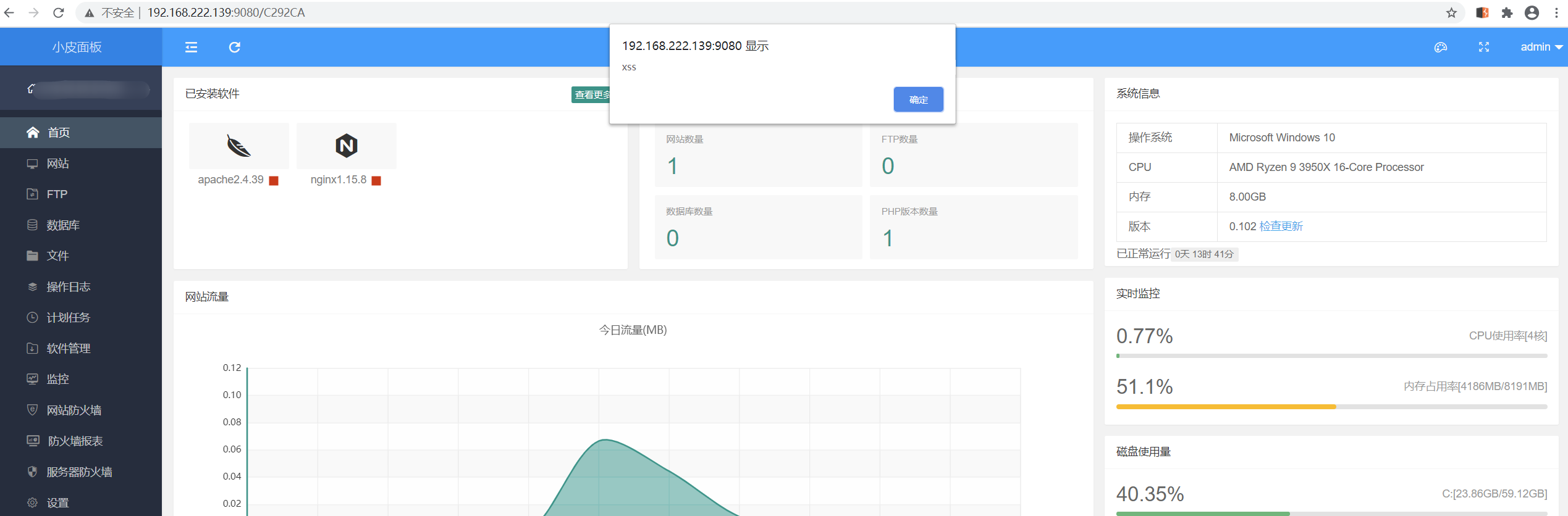Screen dimensions: 1568x516
Task: Click the browser forward arrow
Action: point(34,13)
